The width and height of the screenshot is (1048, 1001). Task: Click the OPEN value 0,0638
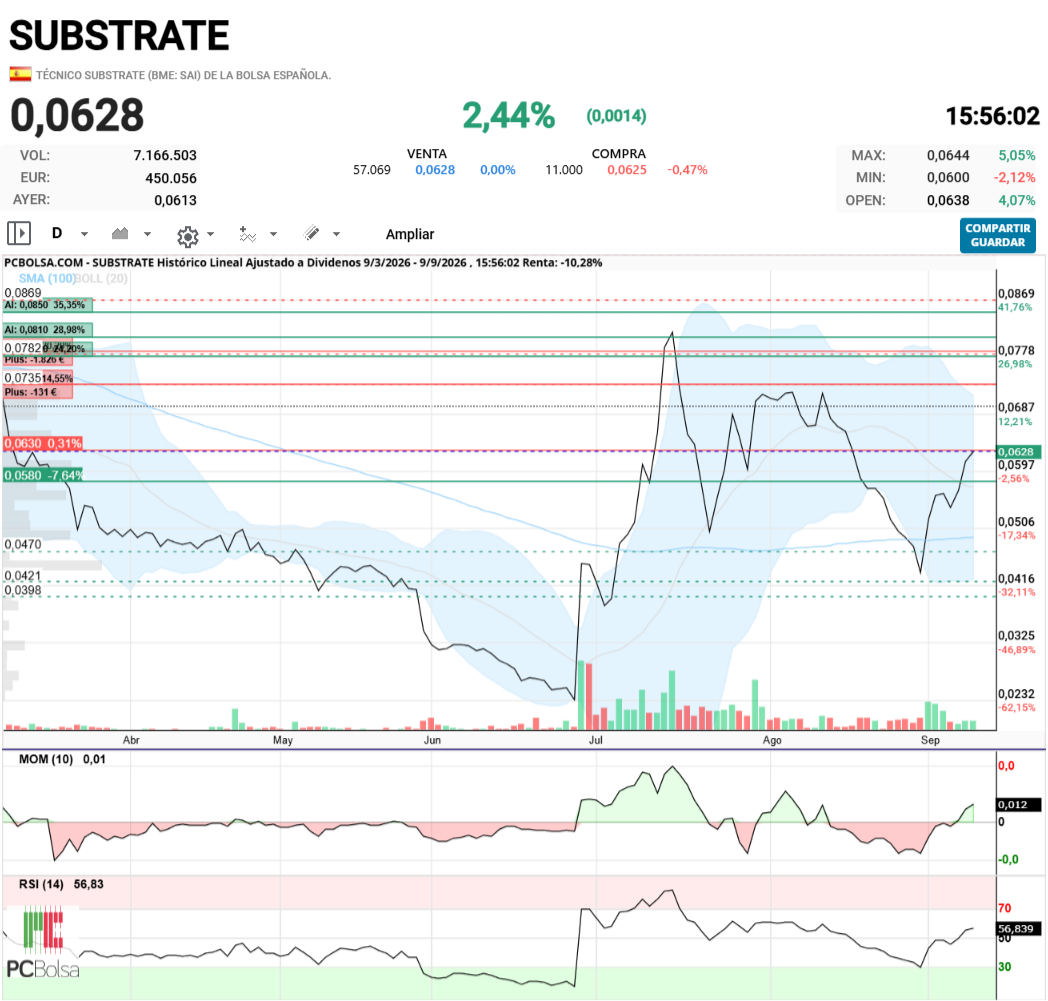(x=948, y=200)
